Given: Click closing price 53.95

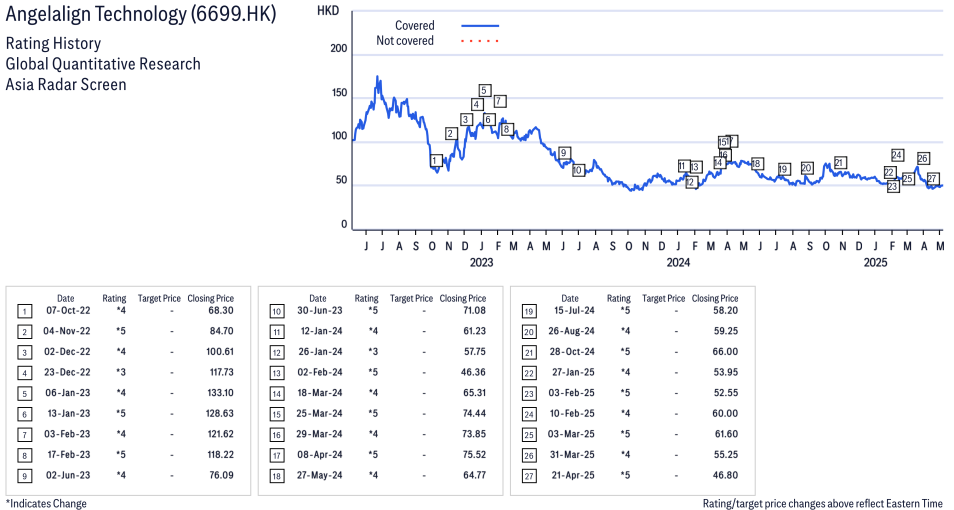Looking at the screenshot, I should pyautogui.click(x=726, y=372).
